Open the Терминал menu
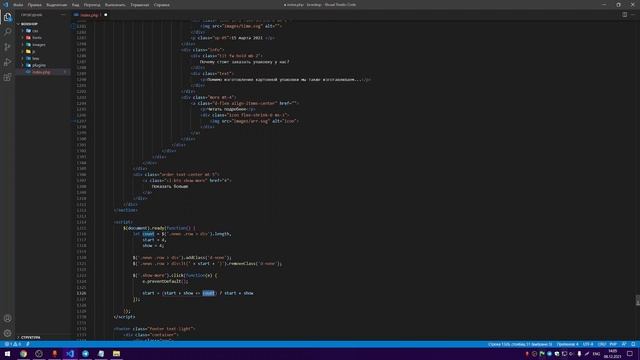 (140, 5)
